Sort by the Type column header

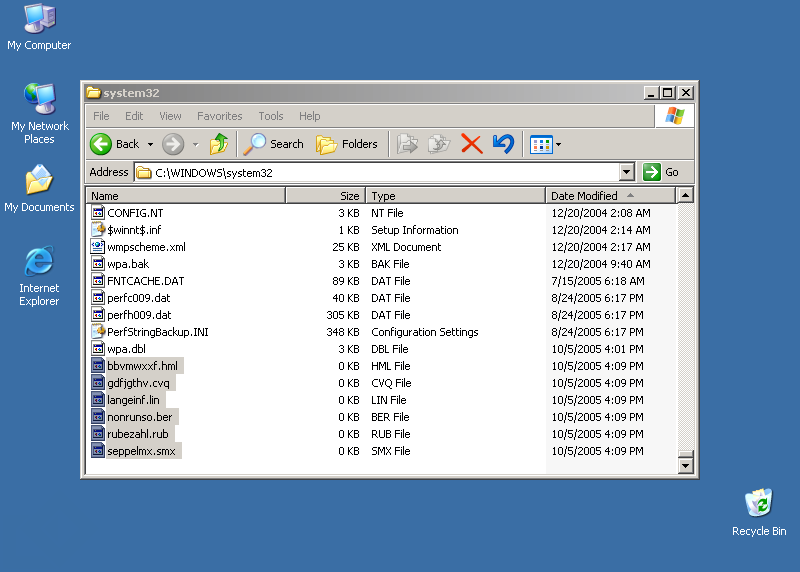(x=456, y=196)
